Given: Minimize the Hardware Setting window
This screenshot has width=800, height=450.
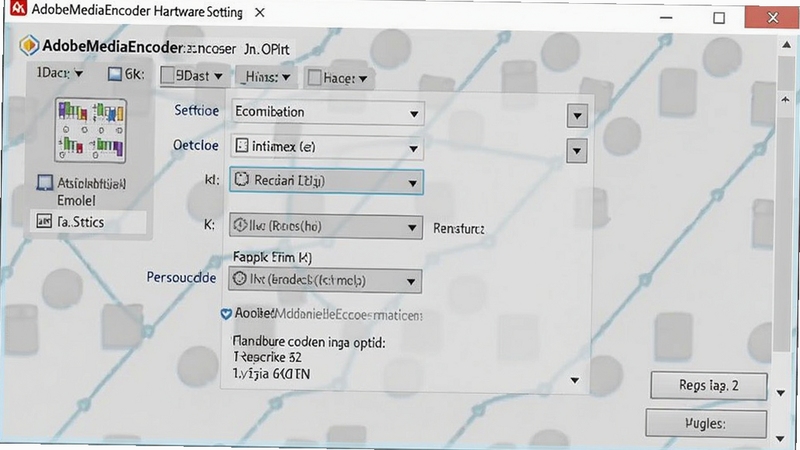Looking at the screenshot, I should [666, 17].
